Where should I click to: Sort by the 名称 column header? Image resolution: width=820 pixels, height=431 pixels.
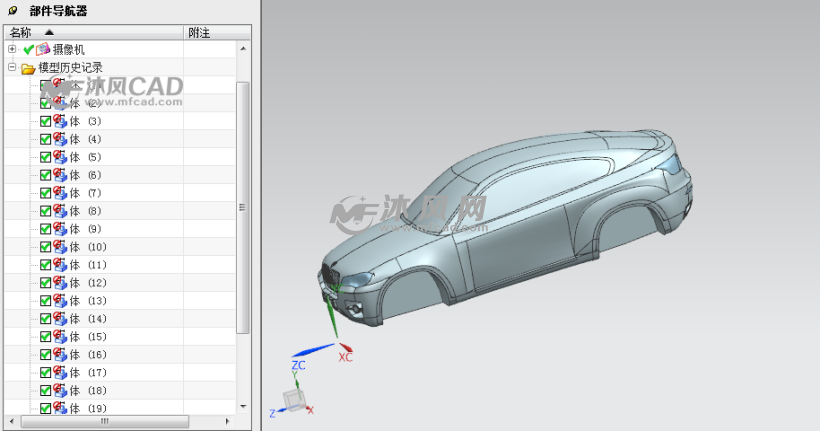94,32
